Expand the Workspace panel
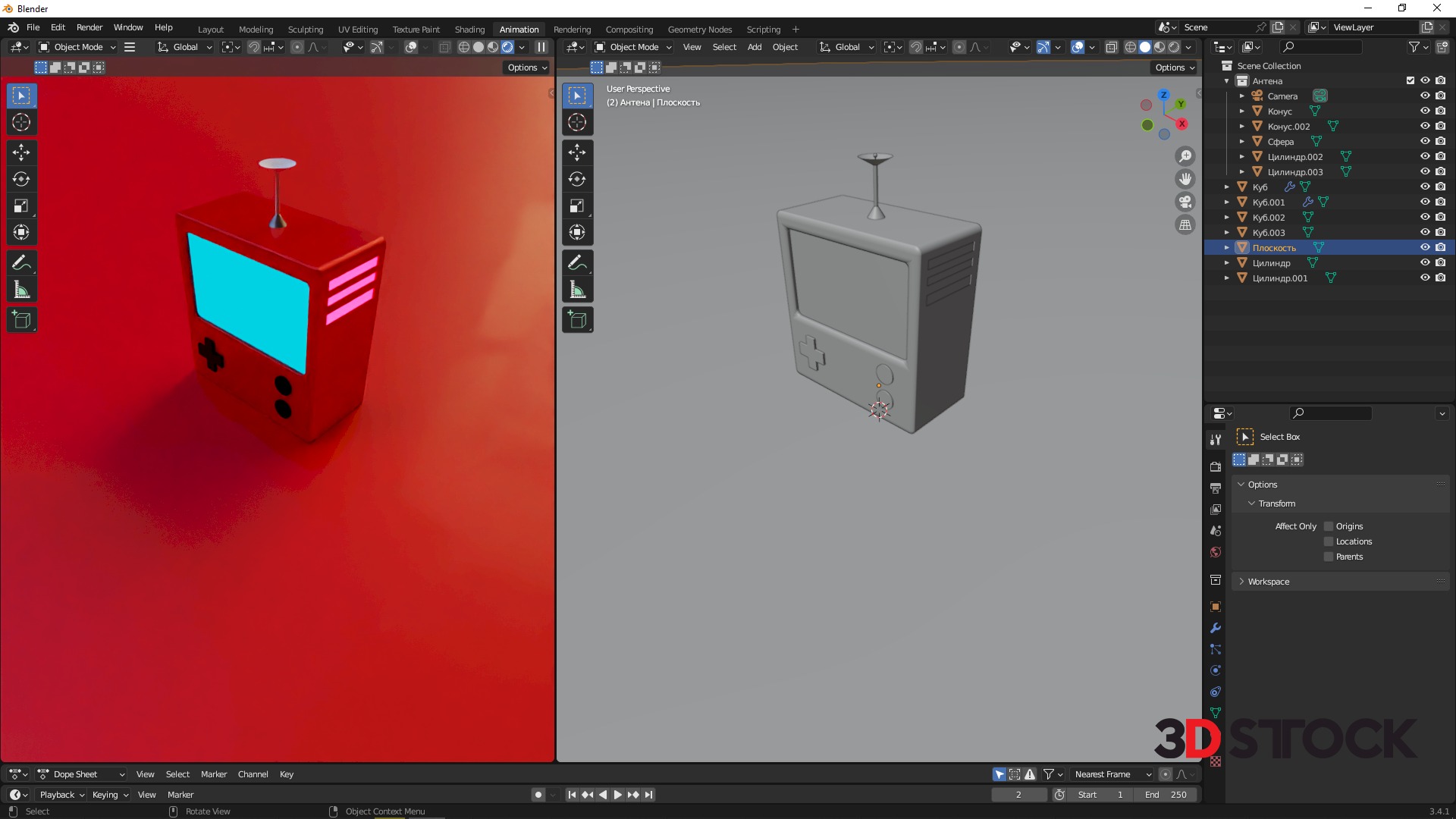Image resolution: width=1456 pixels, height=819 pixels. pos(1268,582)
